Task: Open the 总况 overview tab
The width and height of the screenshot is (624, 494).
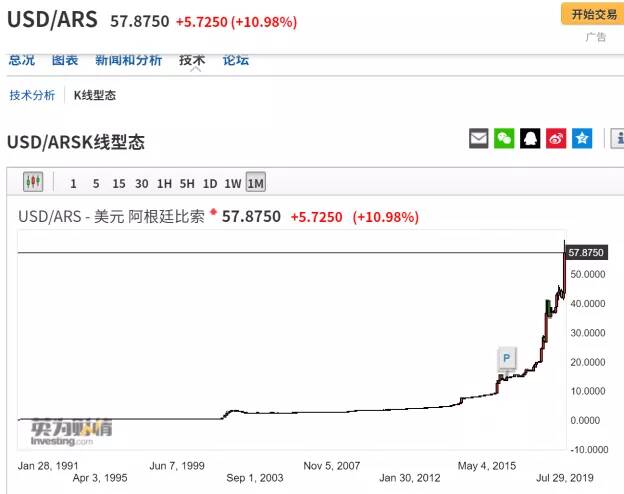Action: 22,60
